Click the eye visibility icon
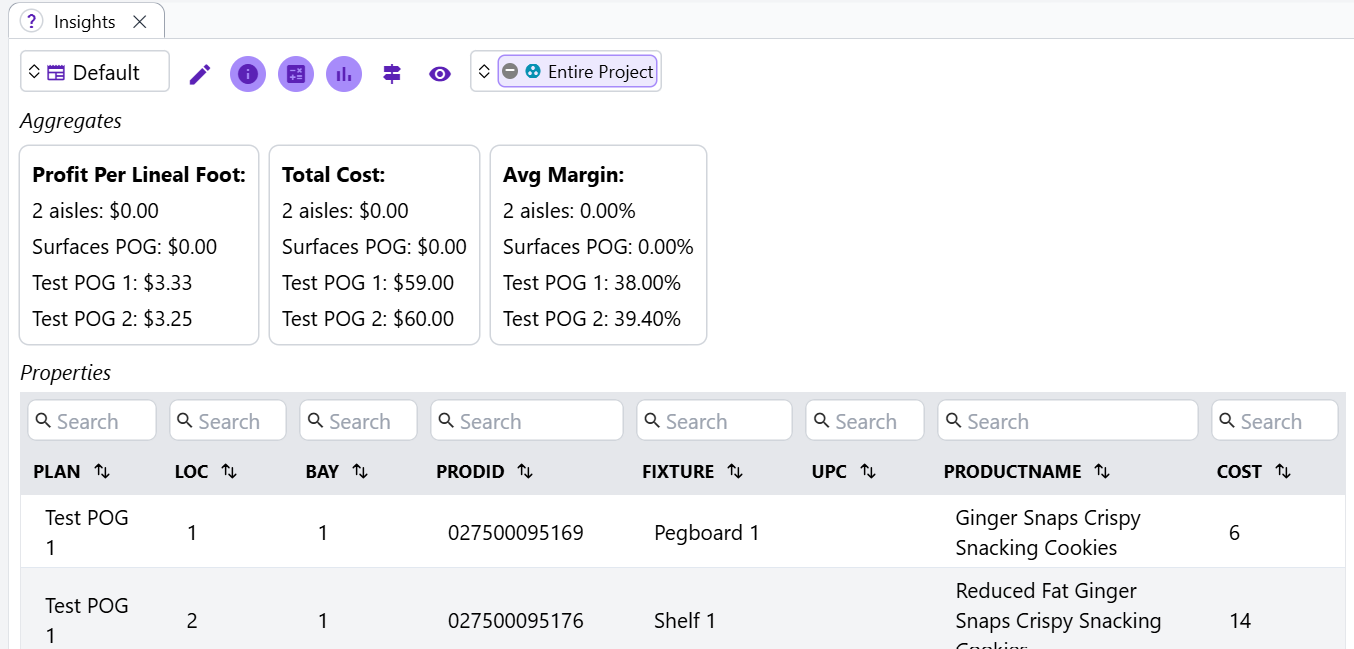1354x649 pixels. [x=440, y=74]
